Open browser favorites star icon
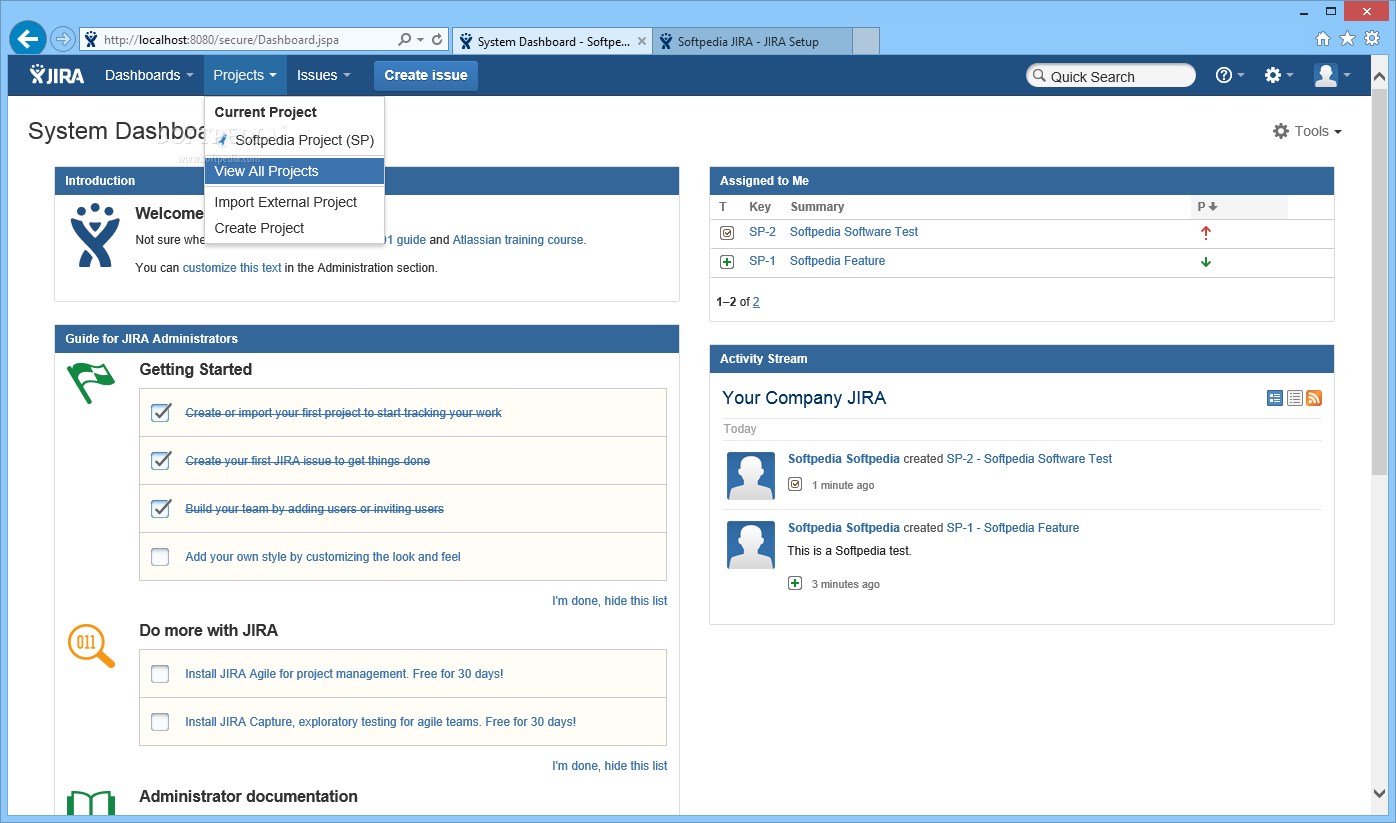The height and width of the screenshot is (823, 1396). (x=1347, y=39)
